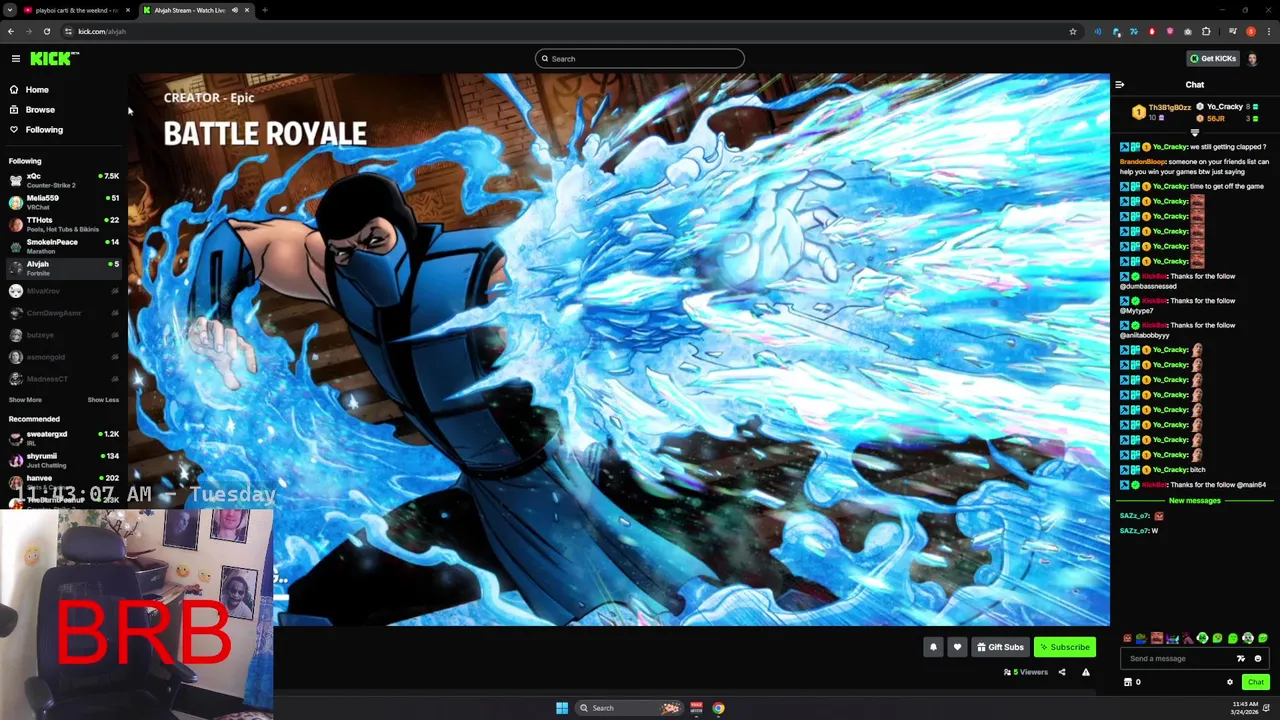
Task: Open sweatergxd in the Recommended list
Action: (62, 438)
